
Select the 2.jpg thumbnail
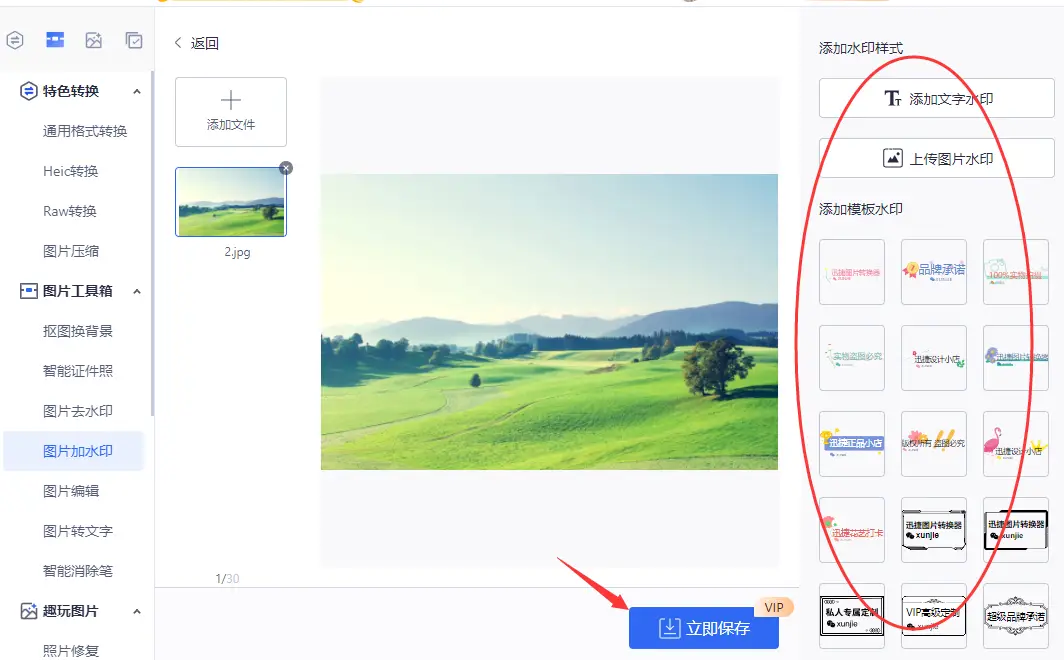pos(231,202)
